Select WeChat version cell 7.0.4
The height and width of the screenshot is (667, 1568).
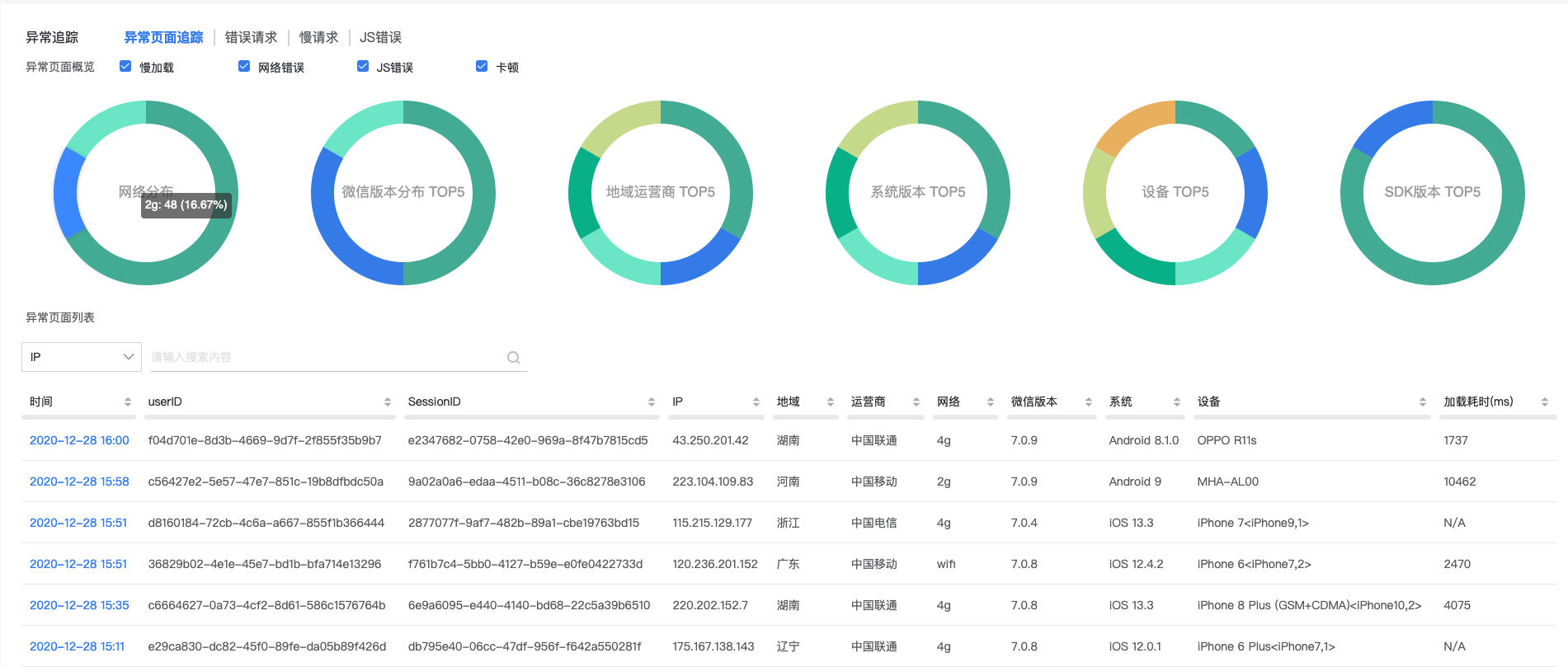coord(1024,523)
